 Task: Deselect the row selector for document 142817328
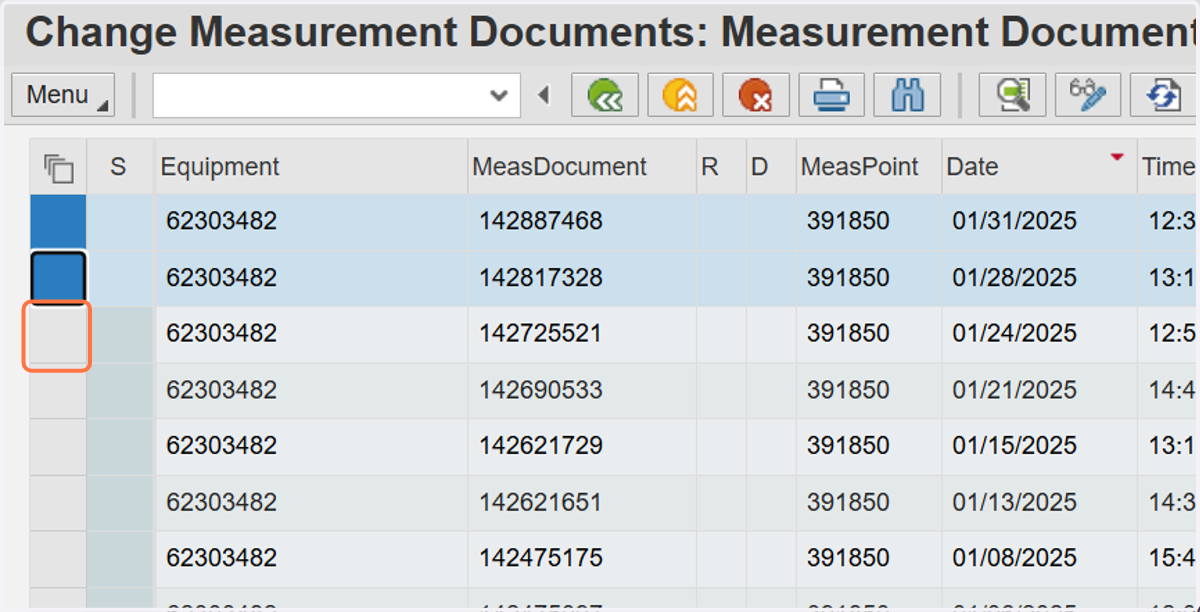click(59, 278)
